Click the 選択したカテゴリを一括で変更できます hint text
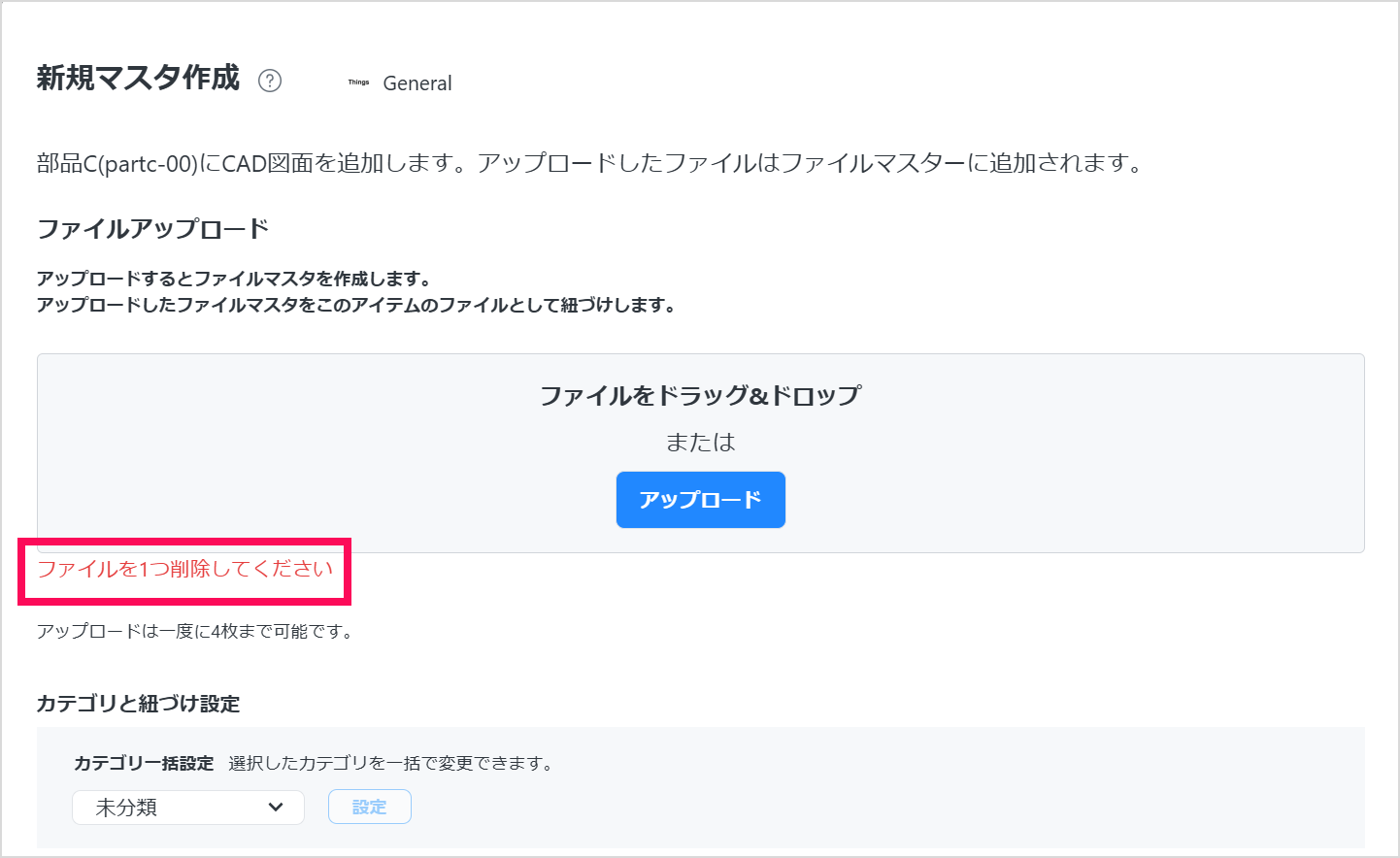Viewport: 1400px width, 858px height. [x=391, y=764]
